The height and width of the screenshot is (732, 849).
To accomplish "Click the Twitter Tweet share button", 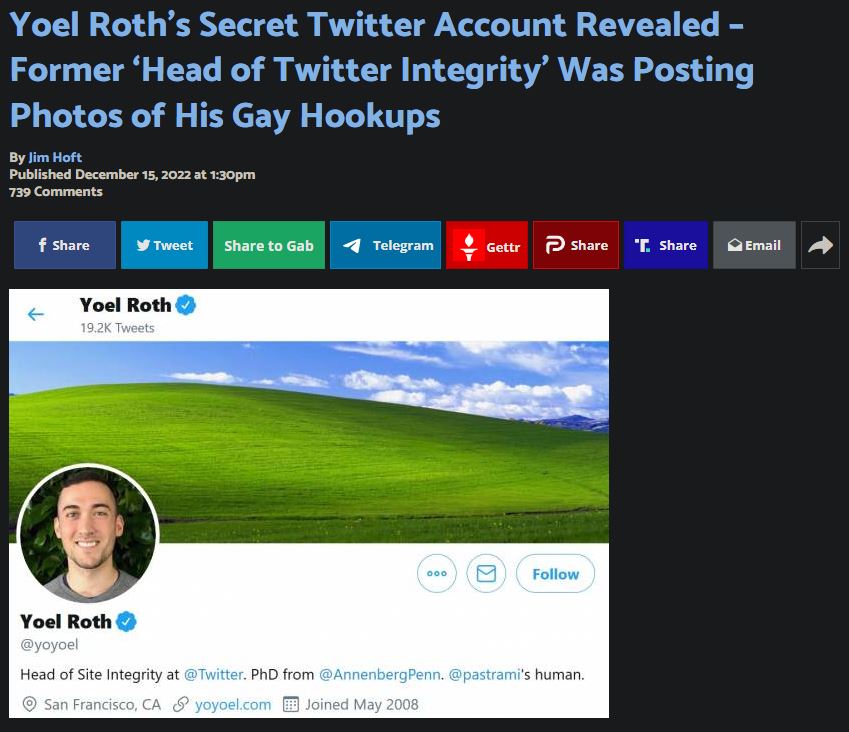I will tap(164, 245).
